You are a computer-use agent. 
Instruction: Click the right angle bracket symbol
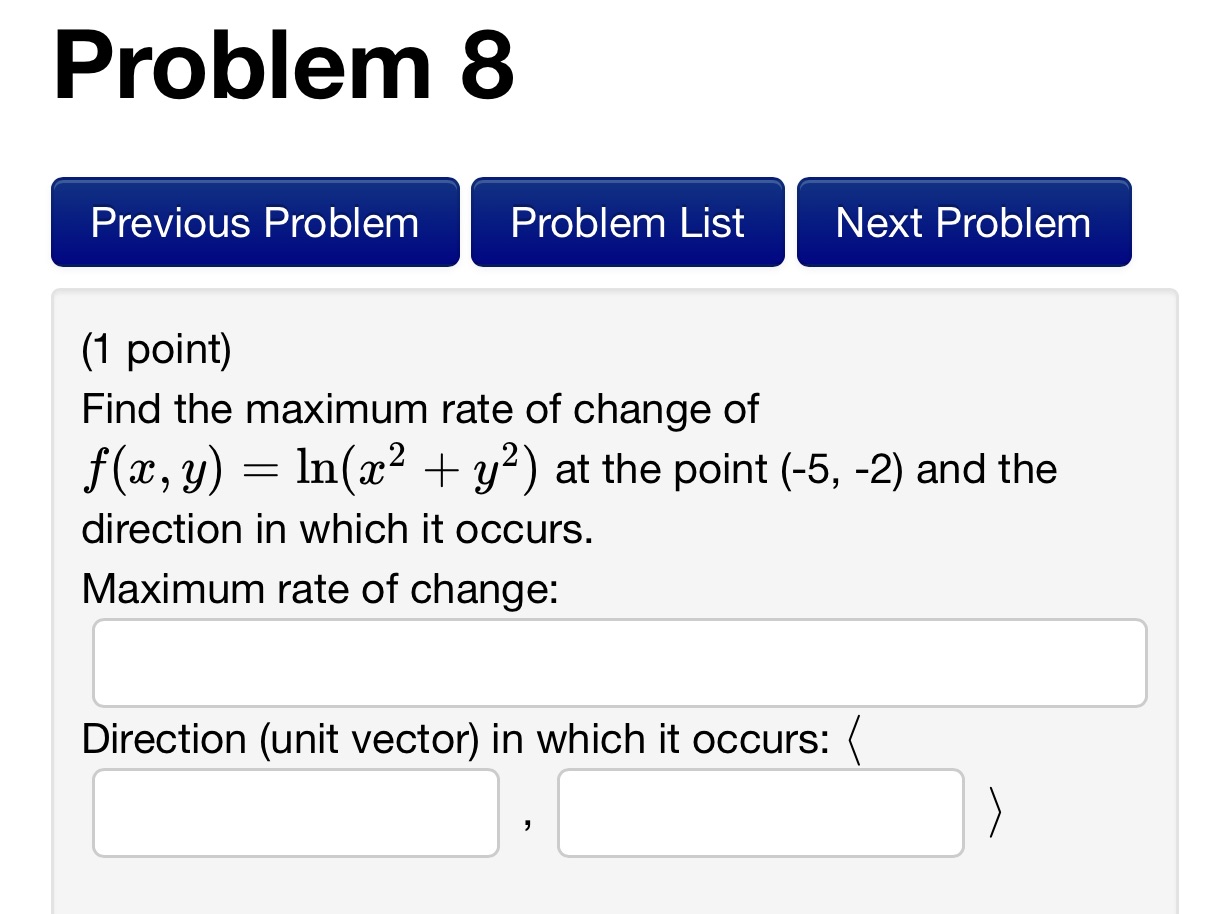point(996,812)
